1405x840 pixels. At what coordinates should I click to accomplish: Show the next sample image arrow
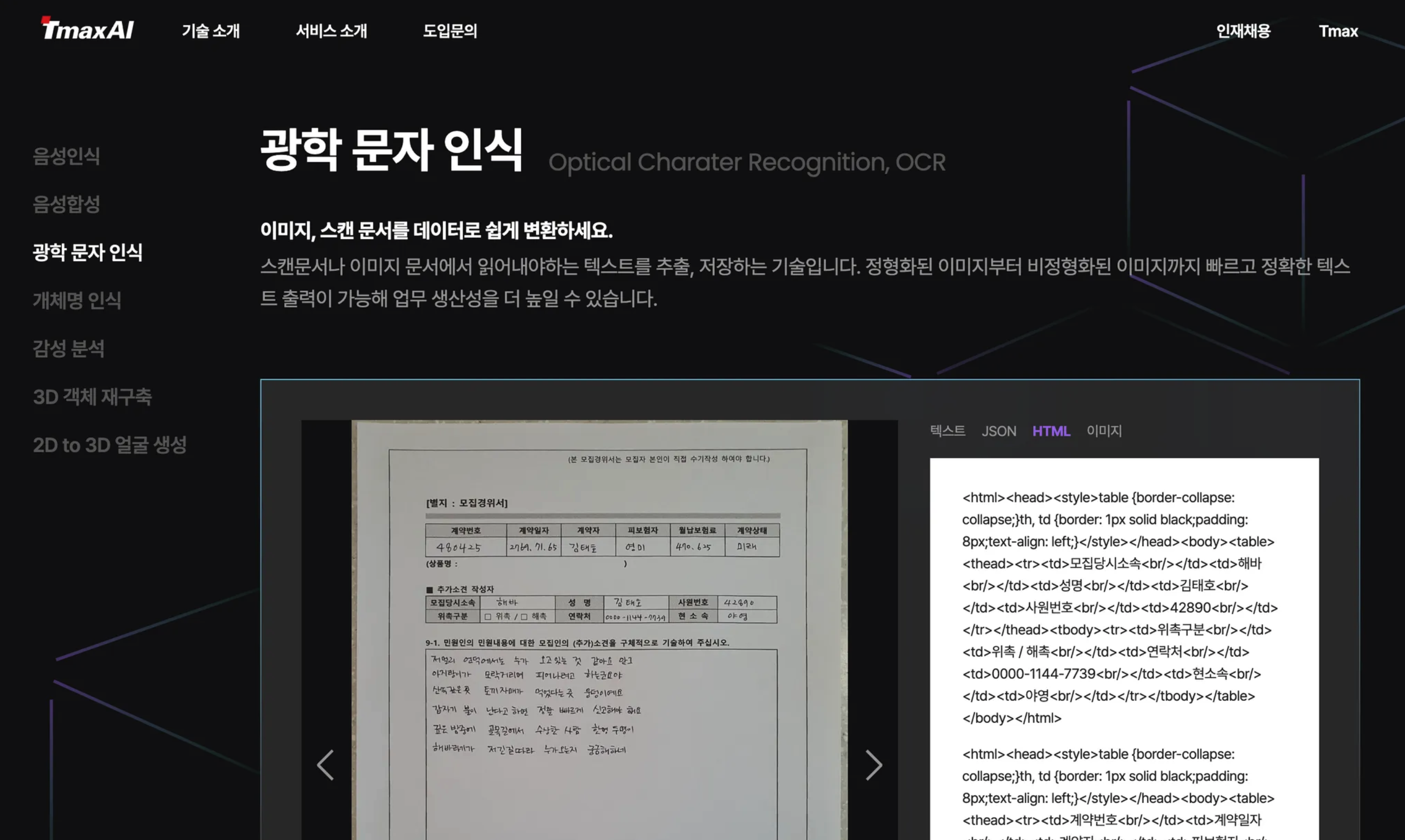pos(874,765)
